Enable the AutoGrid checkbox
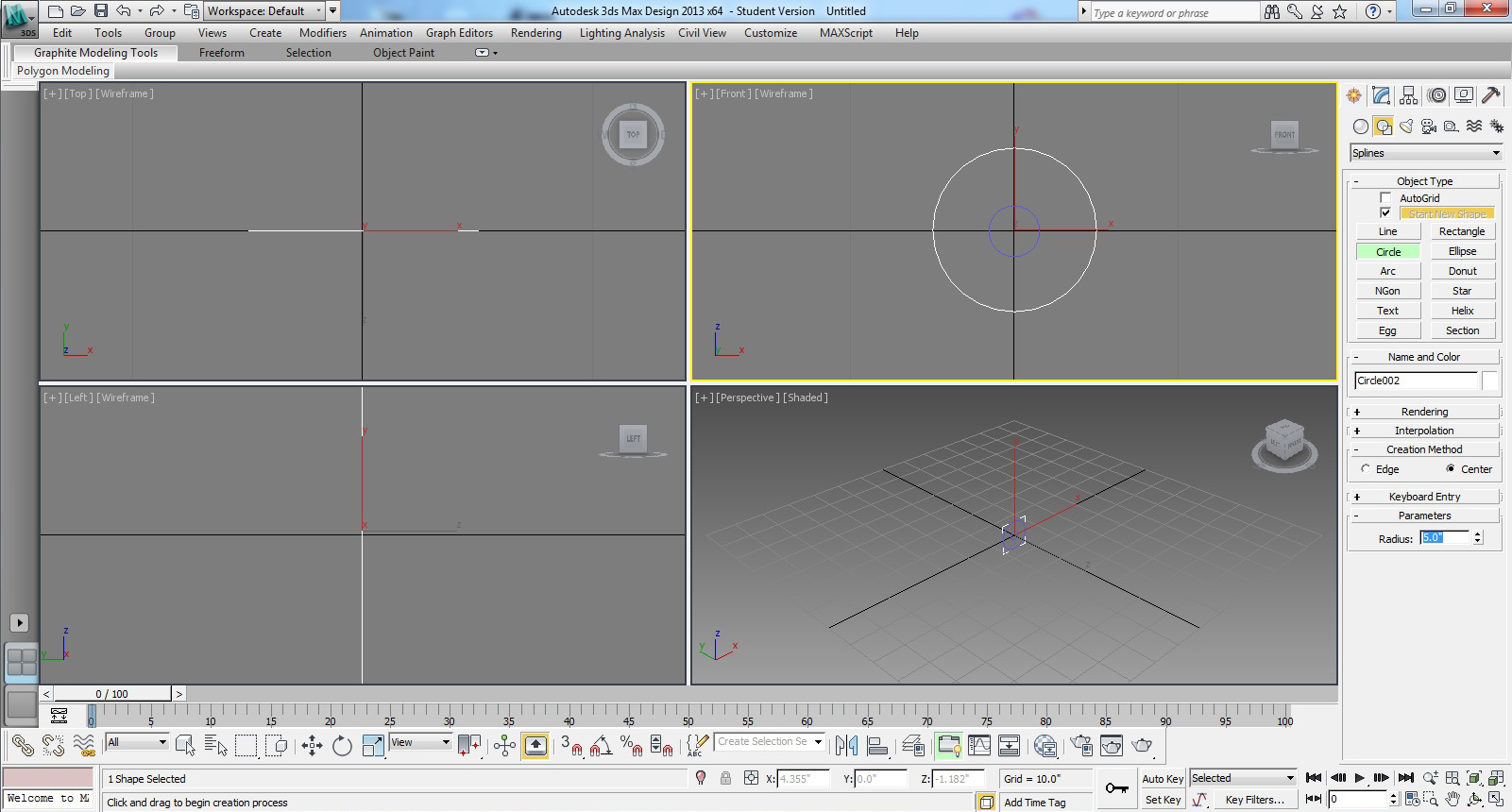1512x812 pixels. click(1385, 197)
